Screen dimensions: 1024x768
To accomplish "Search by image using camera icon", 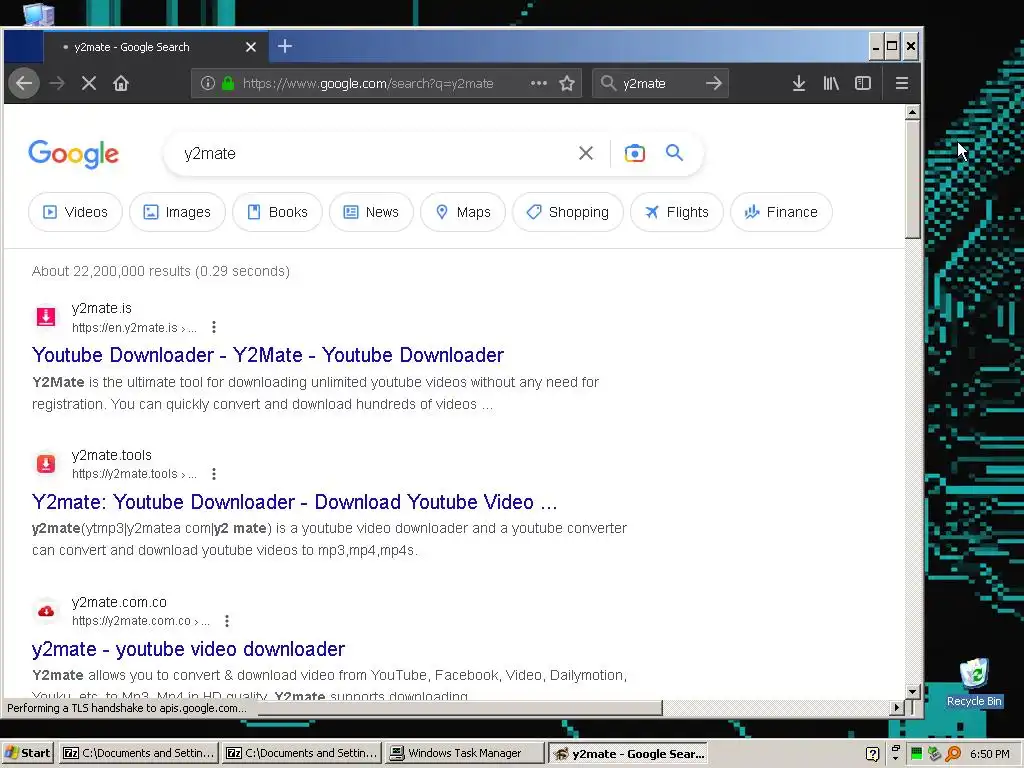I will (x=634, y=153).
